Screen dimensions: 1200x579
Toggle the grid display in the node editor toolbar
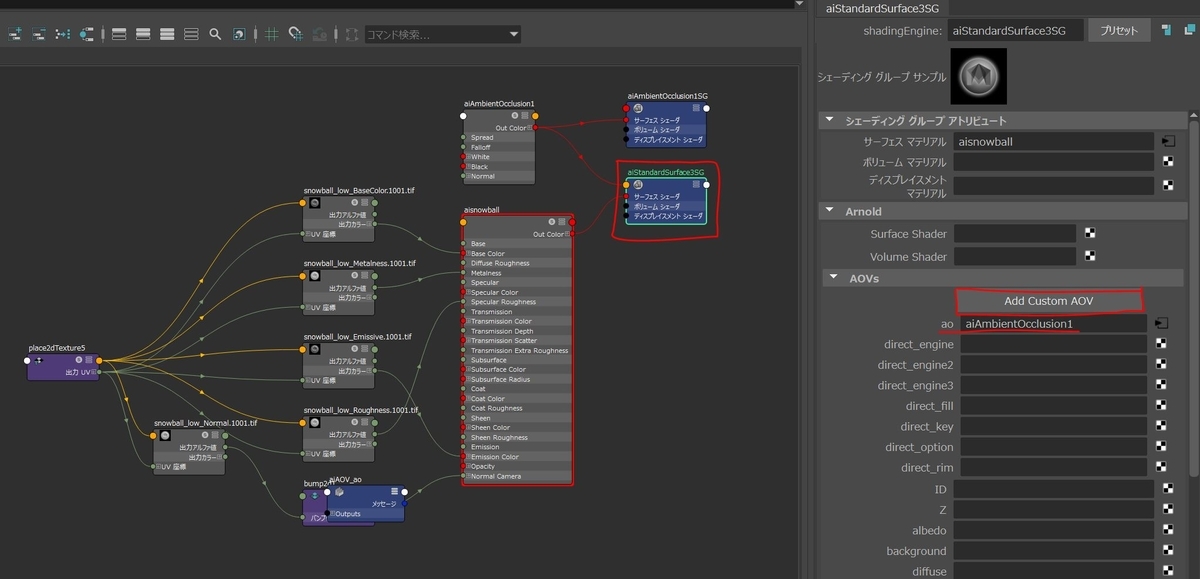click(x=271, y=34)
